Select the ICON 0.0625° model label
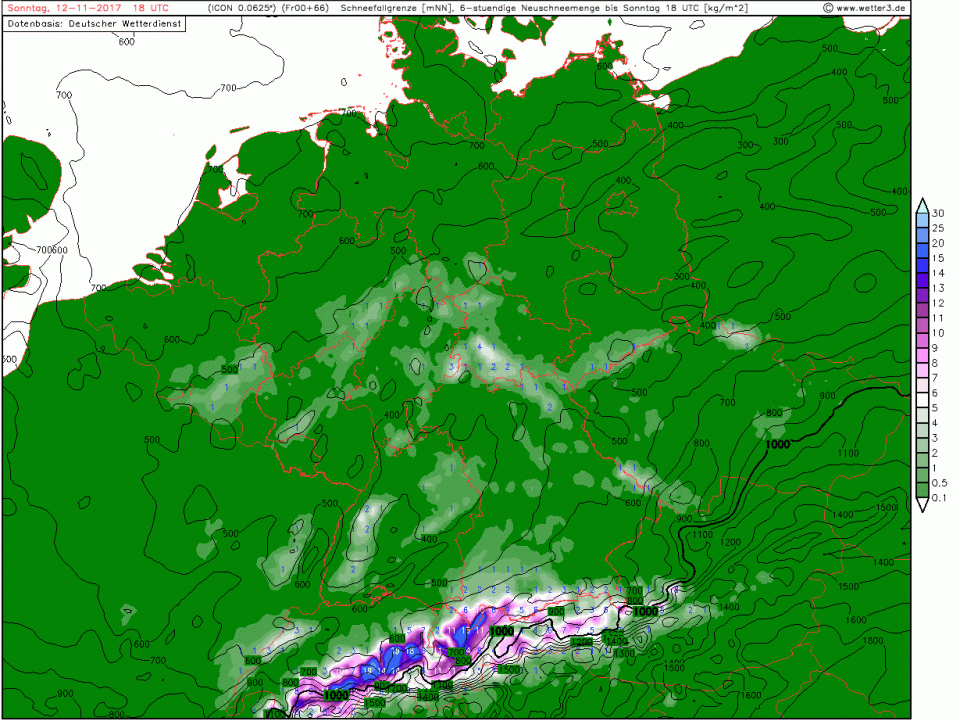The height and width of the screenshot is (721, 960). [x=245, y=8]
